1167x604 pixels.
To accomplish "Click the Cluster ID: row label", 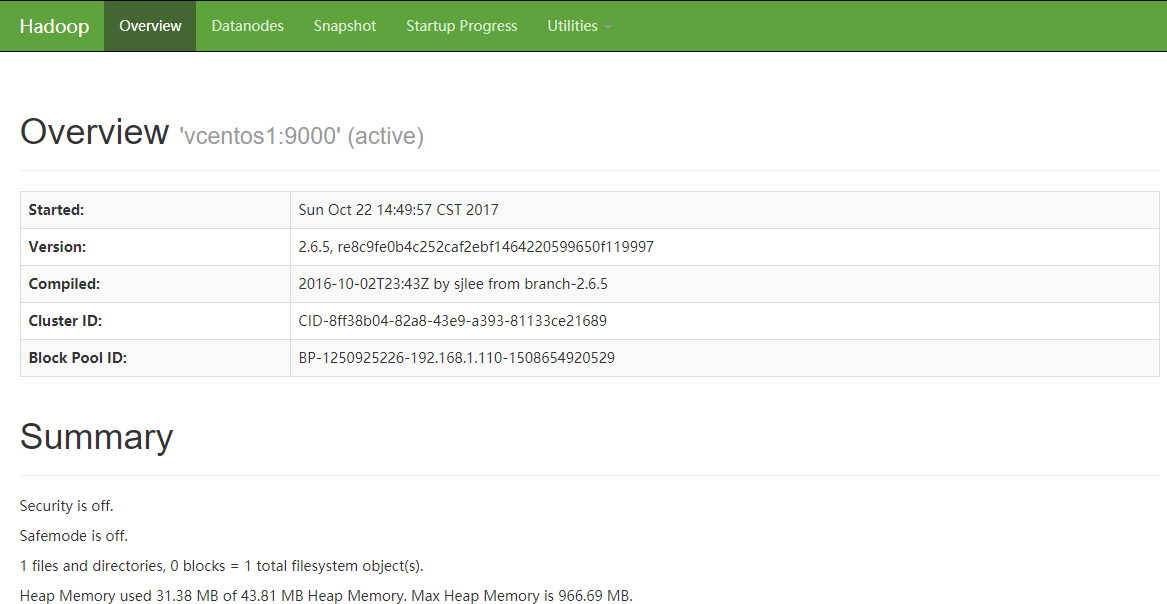I will pyautogui.click(x=65, y=321).
